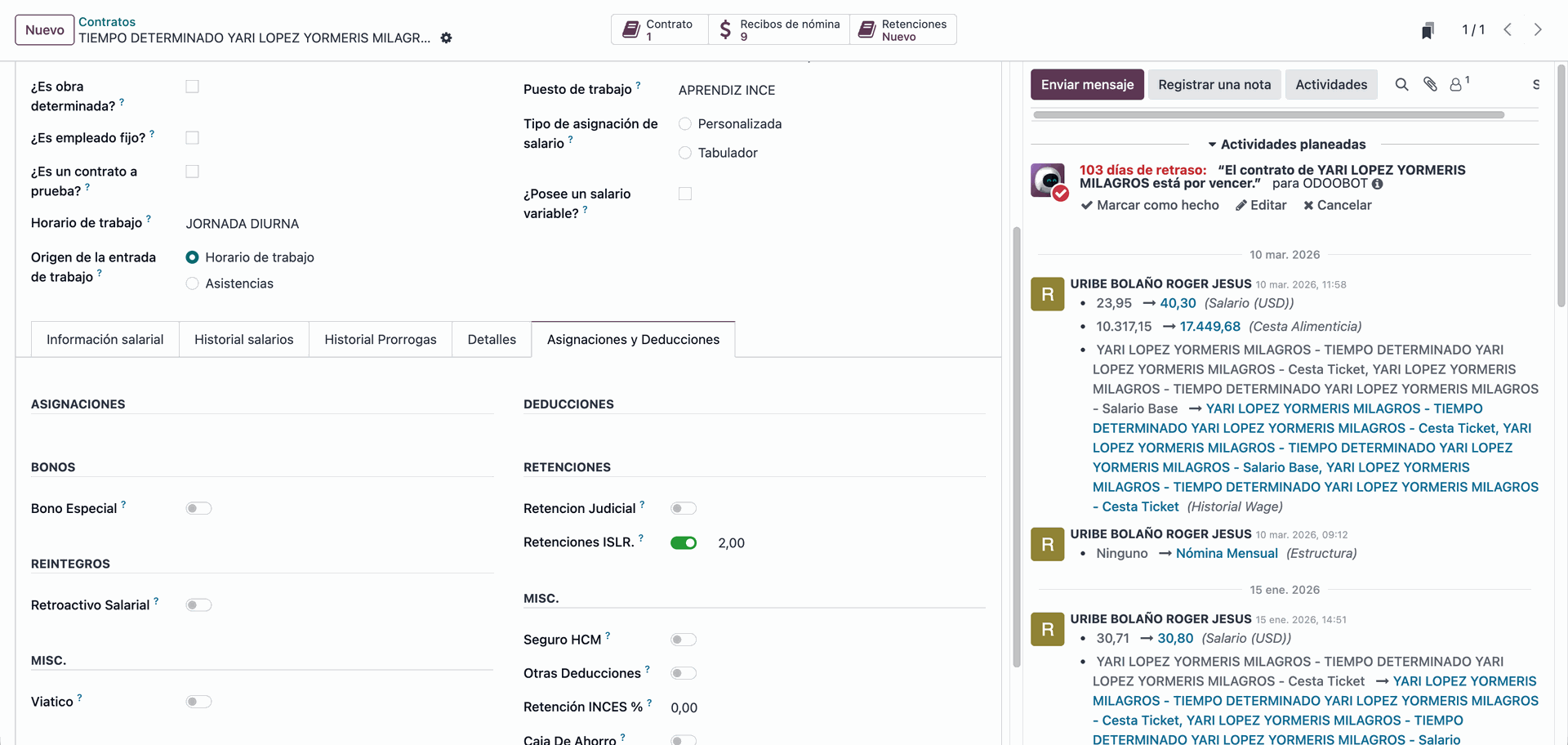
Task: Search messages with the magnifier icon
Action: pyautogui.click(x=1401, y=85)
